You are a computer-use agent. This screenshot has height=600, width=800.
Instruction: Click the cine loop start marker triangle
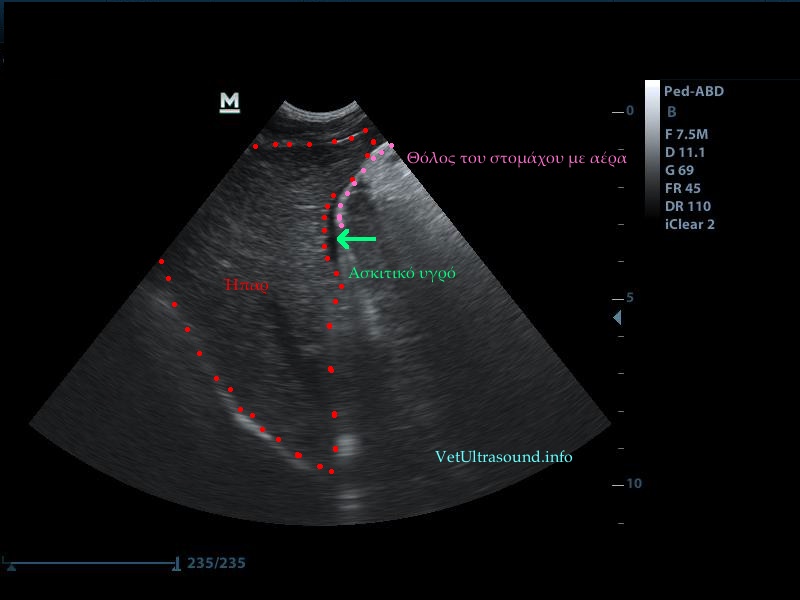point(11,567)
